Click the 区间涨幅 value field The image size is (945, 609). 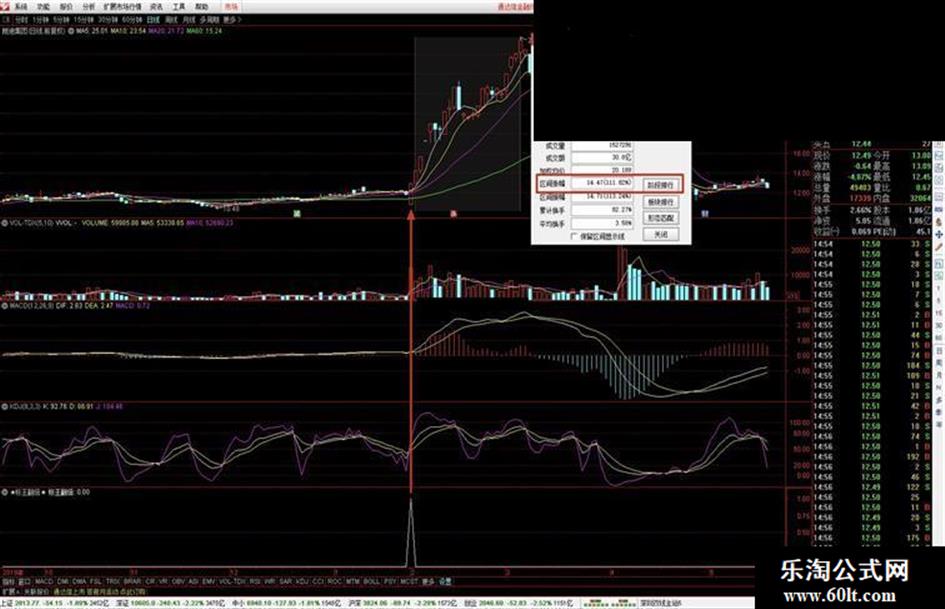tap(601, 182)
